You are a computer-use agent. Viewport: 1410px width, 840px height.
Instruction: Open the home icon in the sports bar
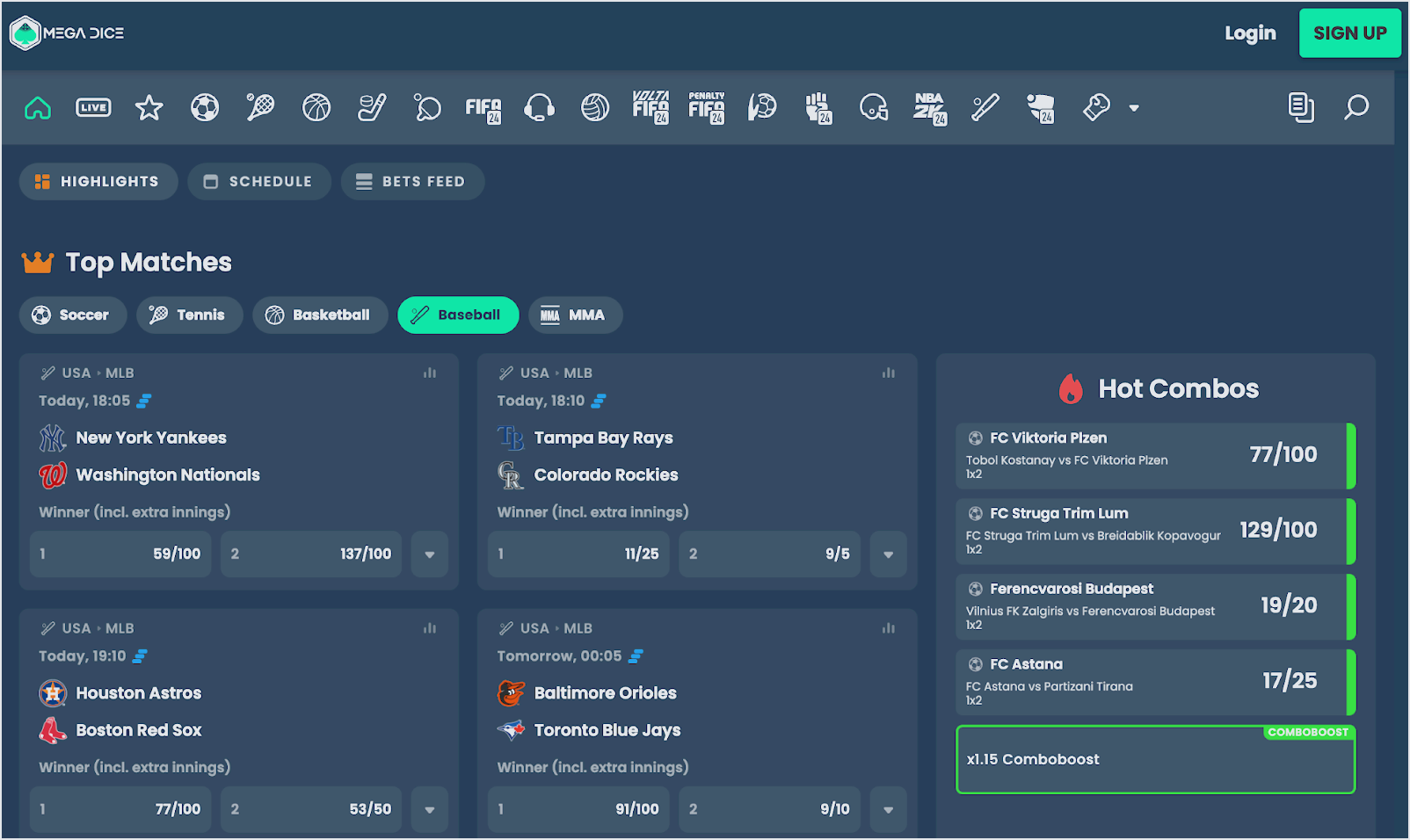(38, 108)
